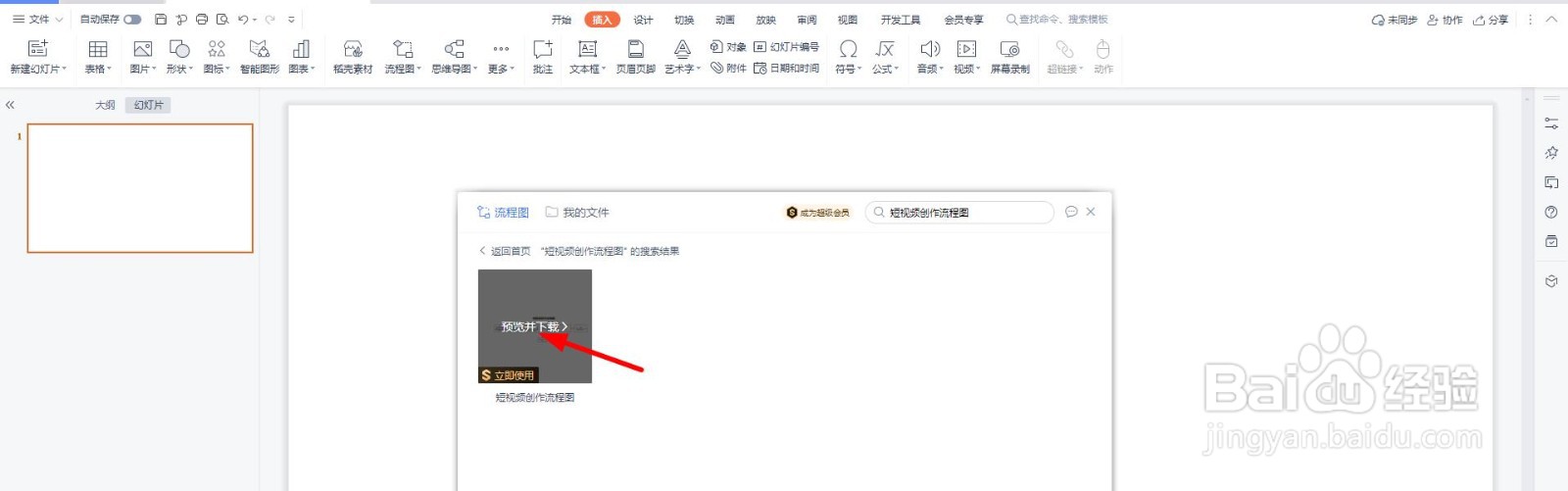Open the 新建幻灯片 dropdown
This screenshot has width=1568, height=491.
38,57
